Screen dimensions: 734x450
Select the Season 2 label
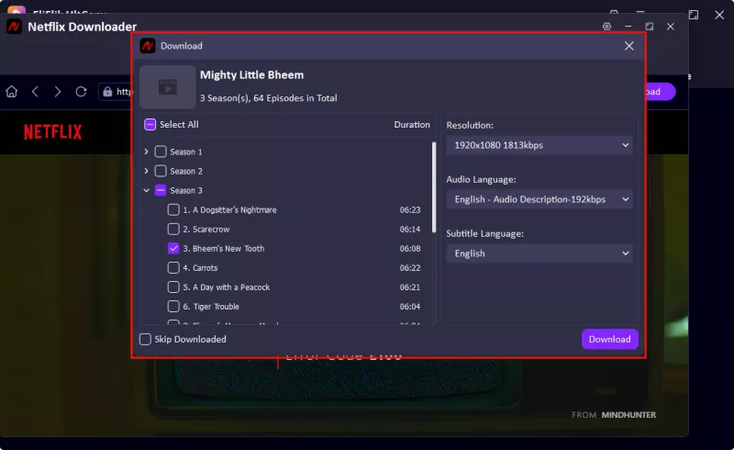(186, 171)
